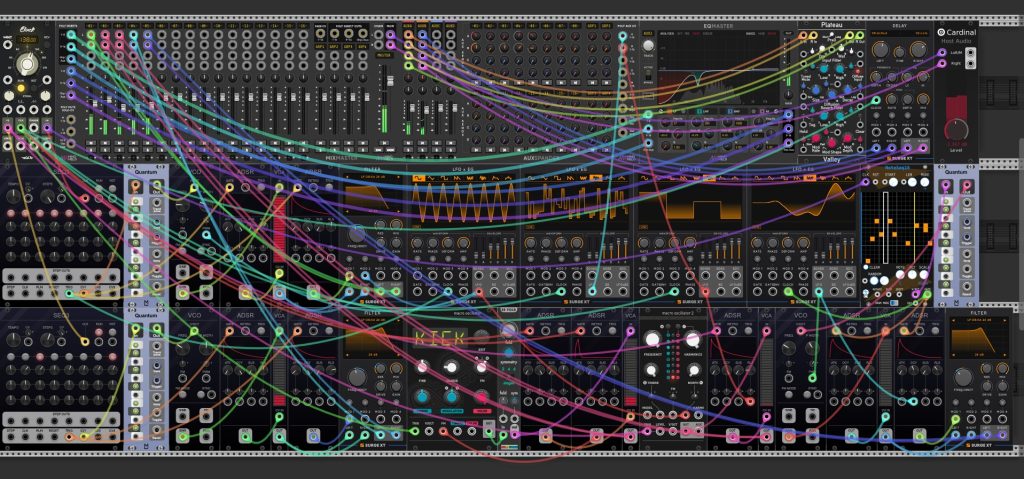Viewport: 1024px width, 479px height.
Task: Click the -01- track label on MixMaster
Action: (x=90, y=26)
